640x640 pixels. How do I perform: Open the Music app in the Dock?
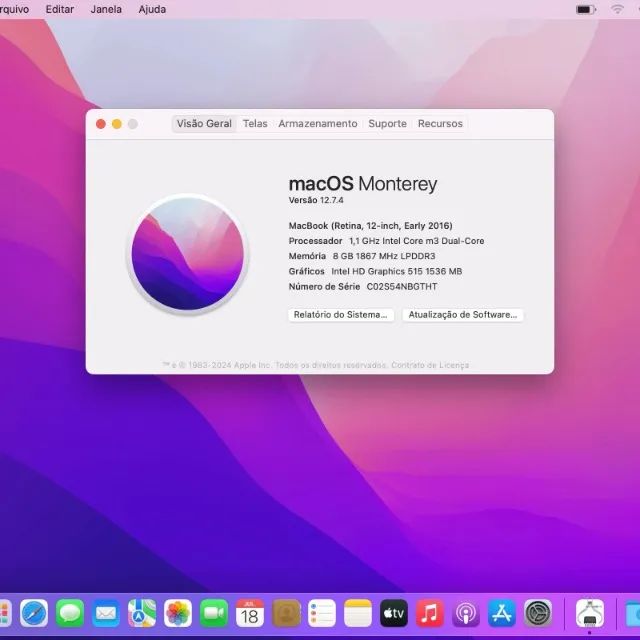point(430,613)
